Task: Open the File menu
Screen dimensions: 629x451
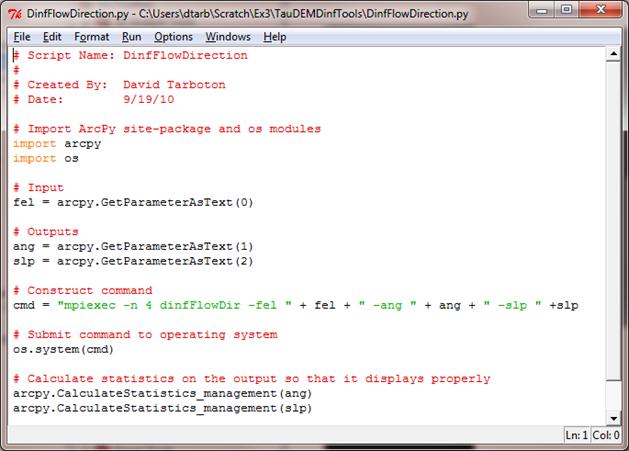Action: coord(22,37)
